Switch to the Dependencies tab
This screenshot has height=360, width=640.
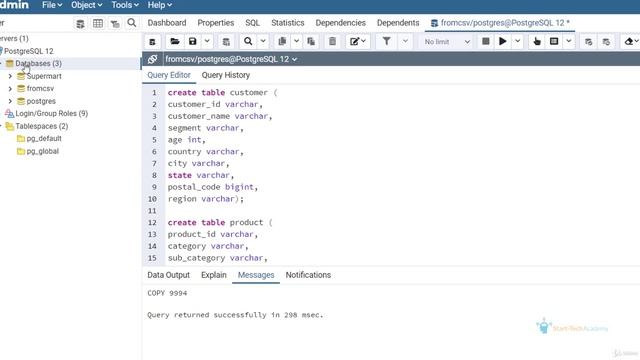[x=340, y=23]
